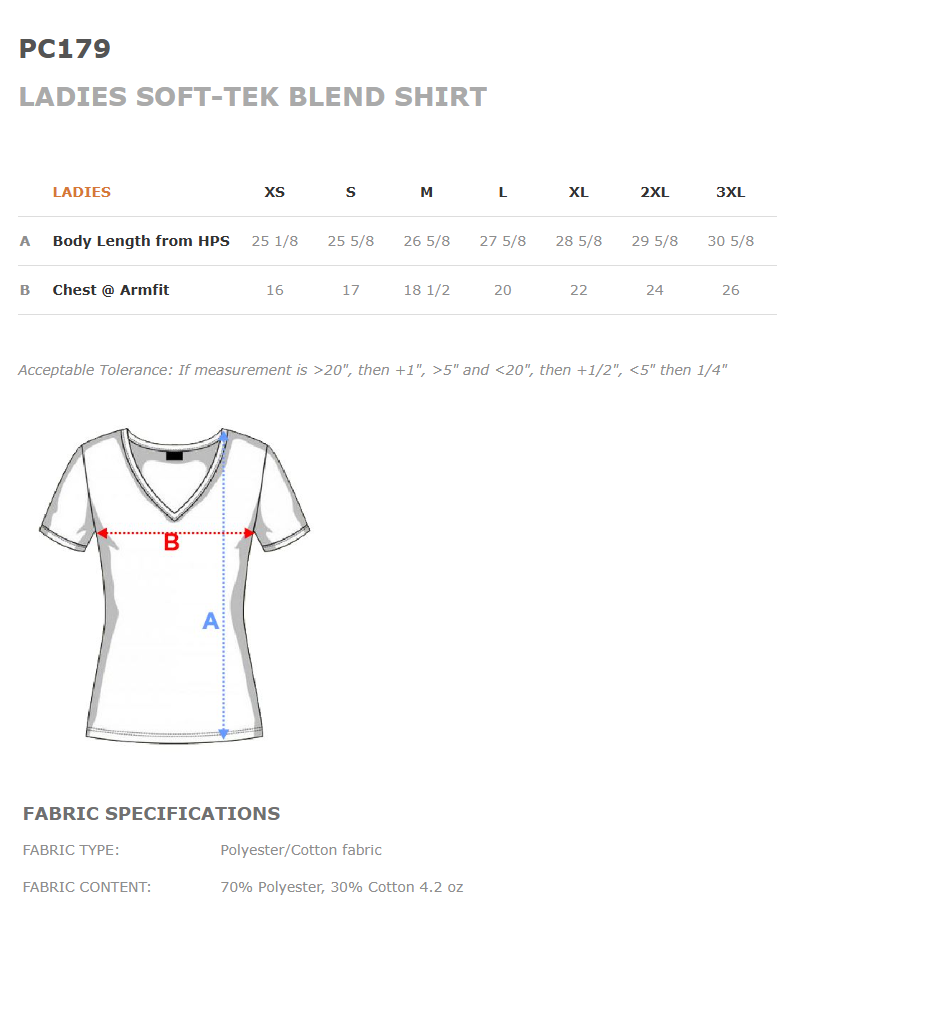Click the Fabric Specifications heading
This screenshot has width=934, height=1021.
(x=151, y=813)
